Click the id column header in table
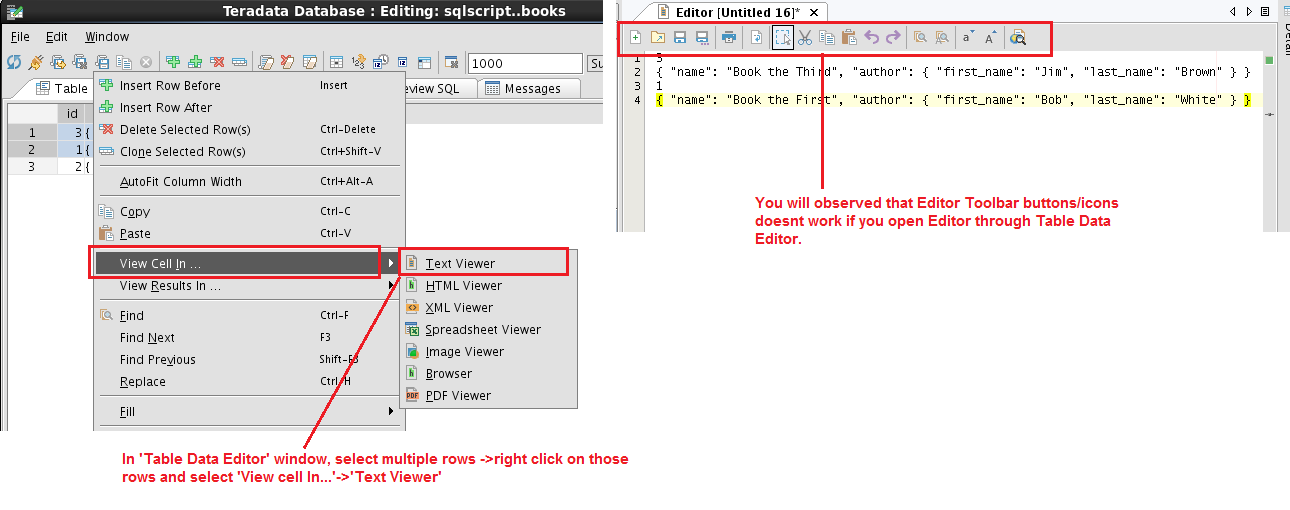1290x510 pixels. 72,114
